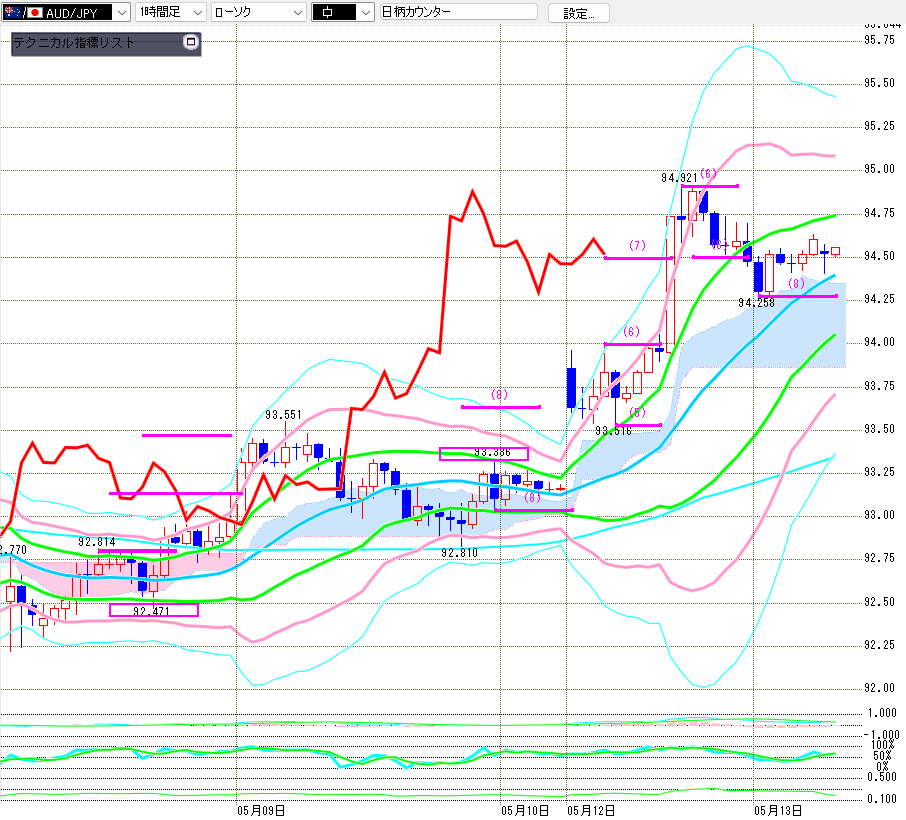Screen dimensions: 906x820
Task: Click the 94.00 price axis label
Action: click(879, 342)
